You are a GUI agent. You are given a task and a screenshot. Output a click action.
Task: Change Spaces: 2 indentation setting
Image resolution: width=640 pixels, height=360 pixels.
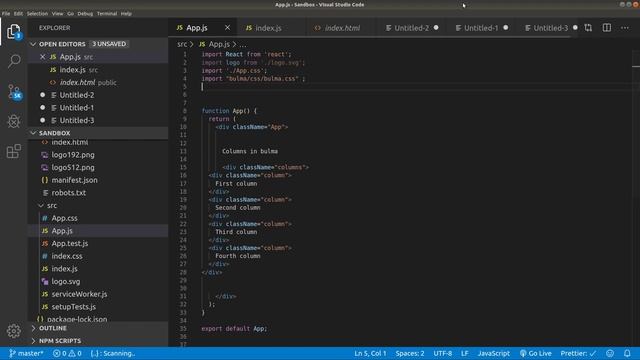tap(409, 353)
